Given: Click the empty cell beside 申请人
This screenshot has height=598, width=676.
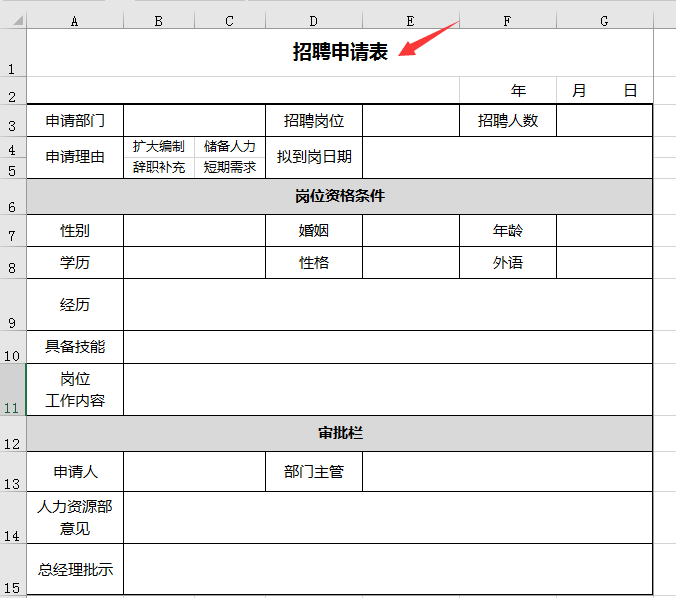Looking at the screenshot, I should pos(194,472).
